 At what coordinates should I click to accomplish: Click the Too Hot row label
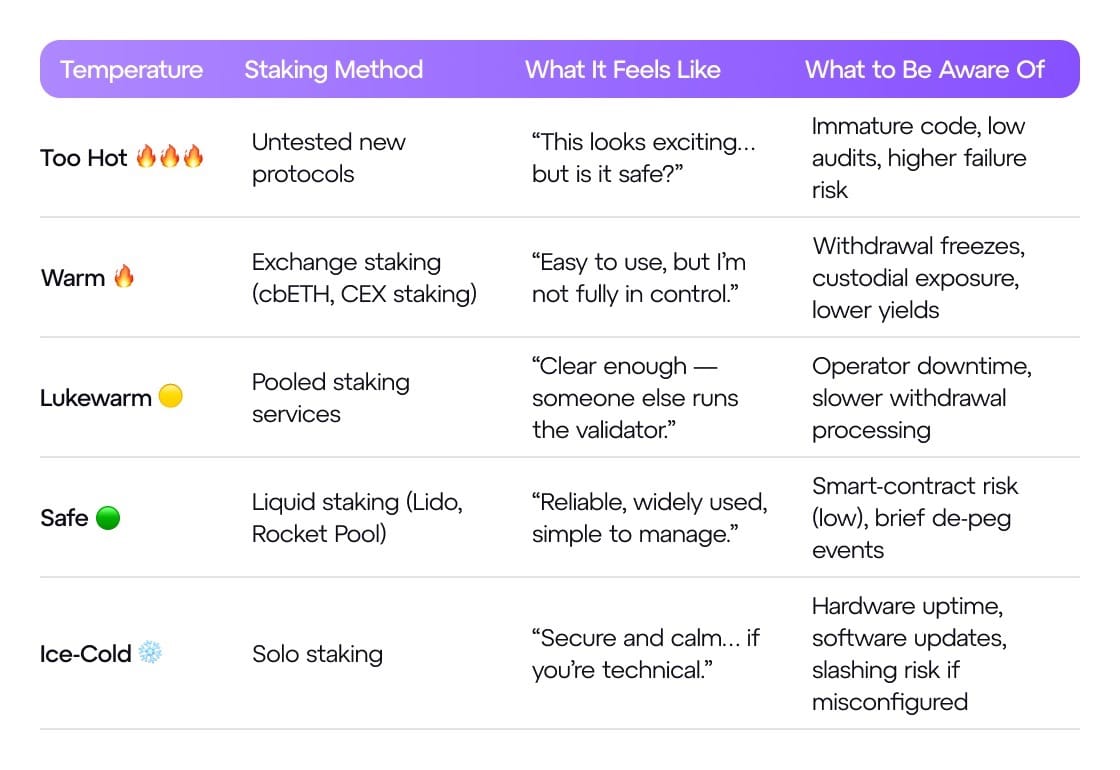coord(84,158)
